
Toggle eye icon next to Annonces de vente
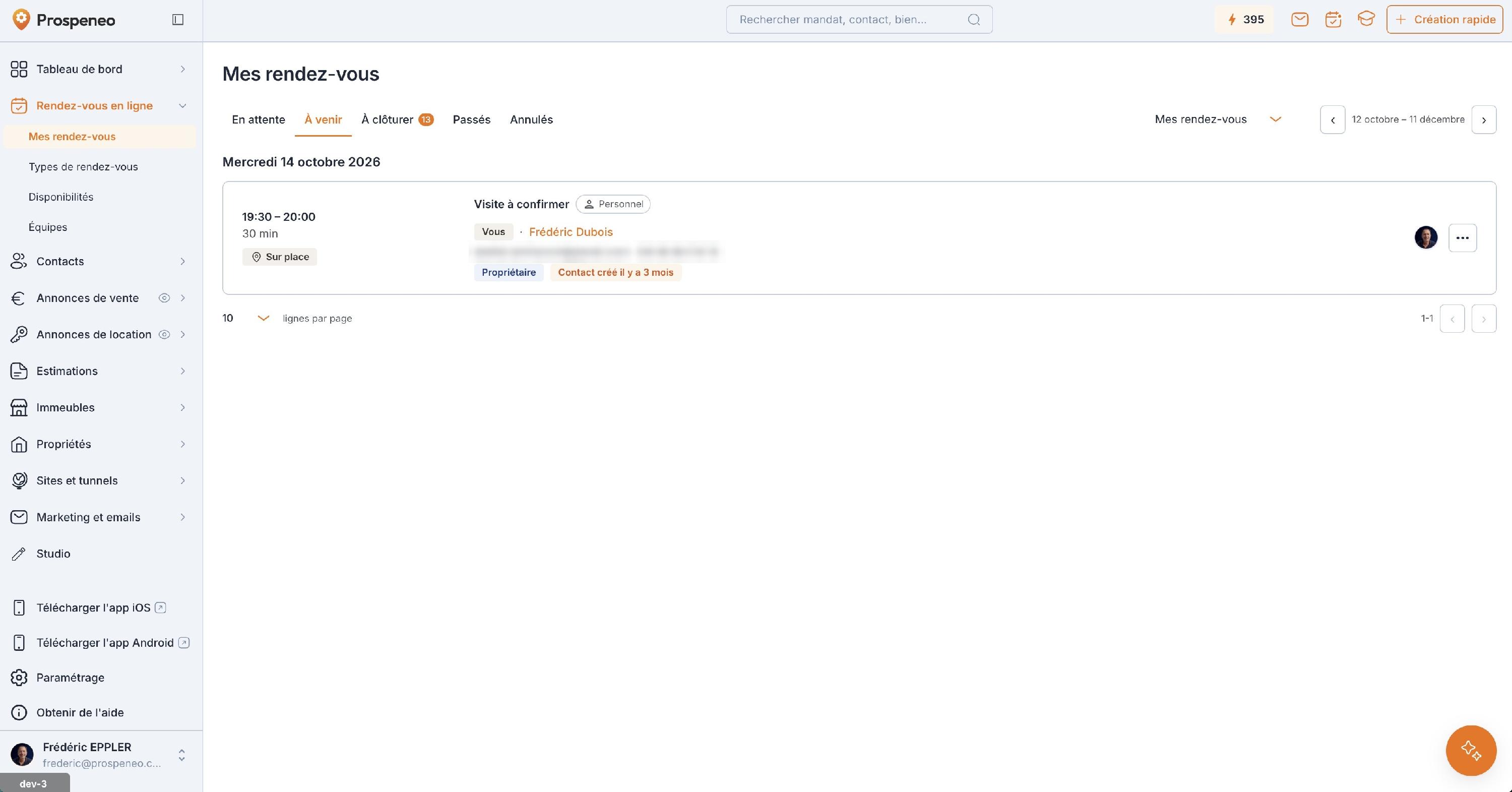tap(164, 298)
